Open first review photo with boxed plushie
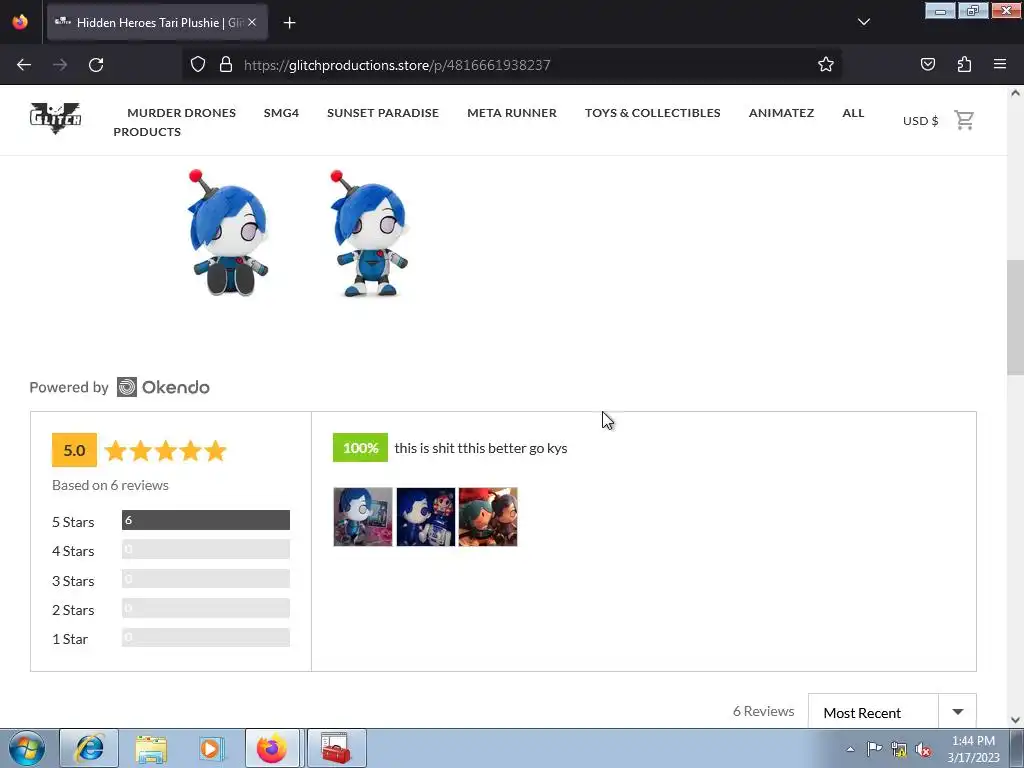Image resolution: width=1024 pixels, height=768 pixels. click(x=363, y=517)
